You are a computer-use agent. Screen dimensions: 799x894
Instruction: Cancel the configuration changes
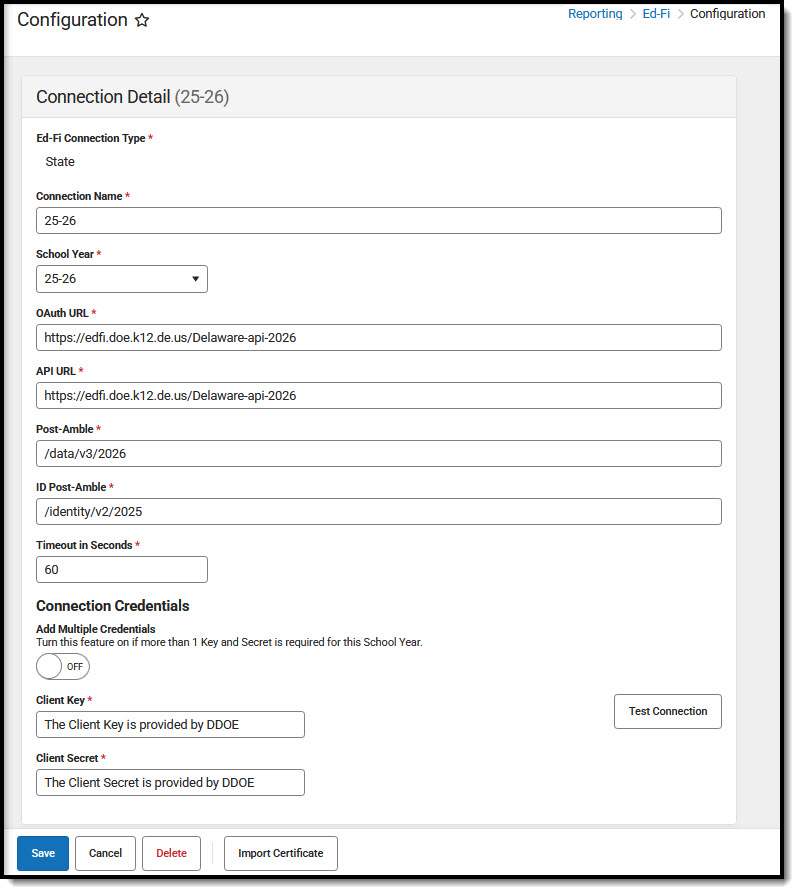click(x=106, y=853)
